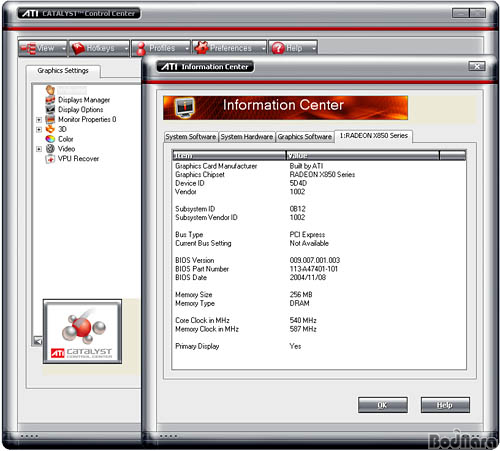Click the 'PCI Express' value cell
500x451 pixels.
click(307, 234)
